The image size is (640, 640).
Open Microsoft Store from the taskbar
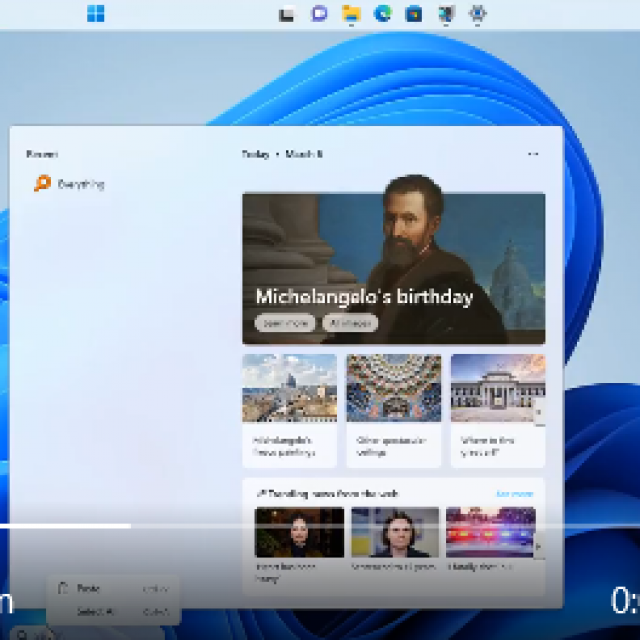pos(414,14)
